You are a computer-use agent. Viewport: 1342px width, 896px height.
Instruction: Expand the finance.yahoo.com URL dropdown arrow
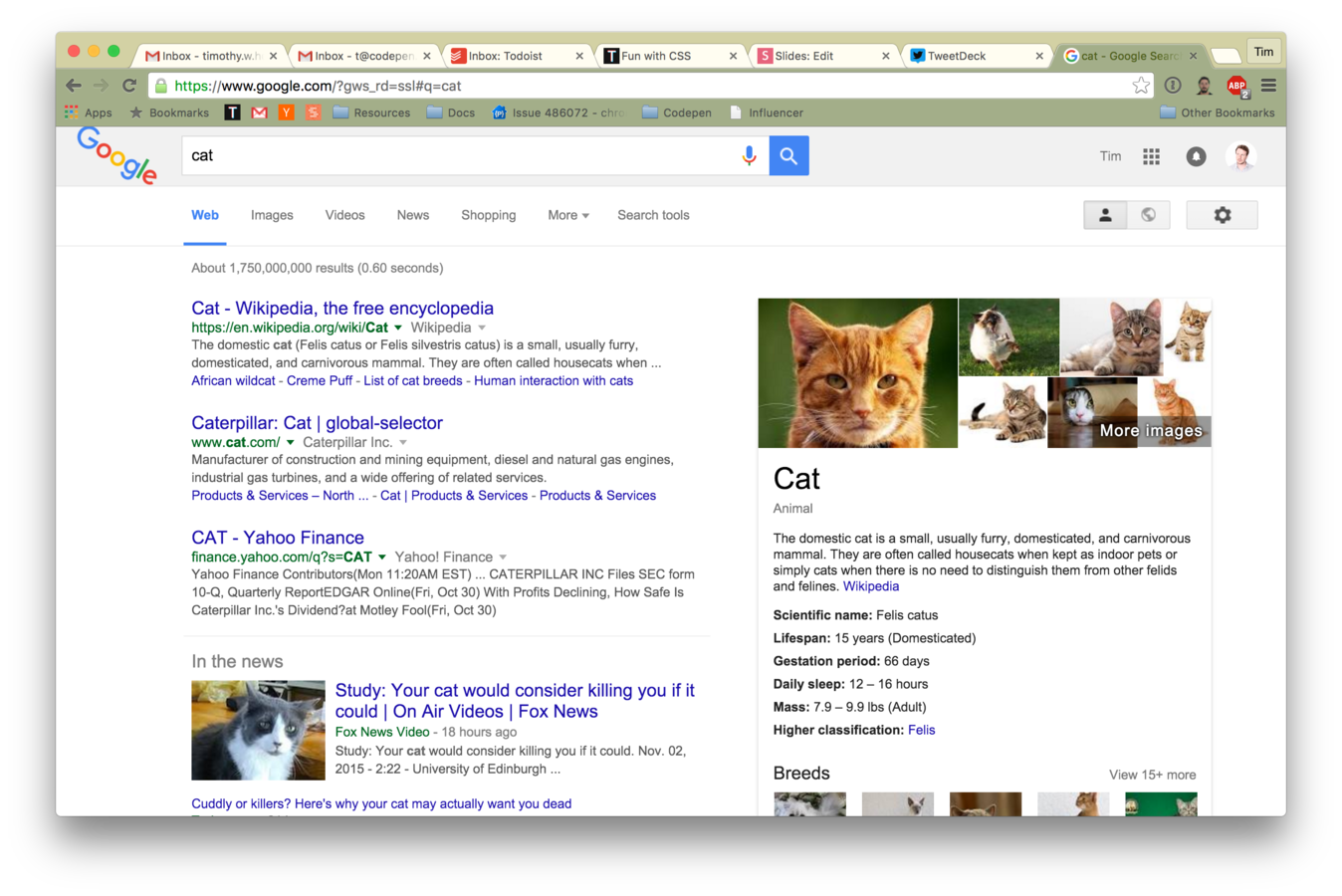coord(381,557)
